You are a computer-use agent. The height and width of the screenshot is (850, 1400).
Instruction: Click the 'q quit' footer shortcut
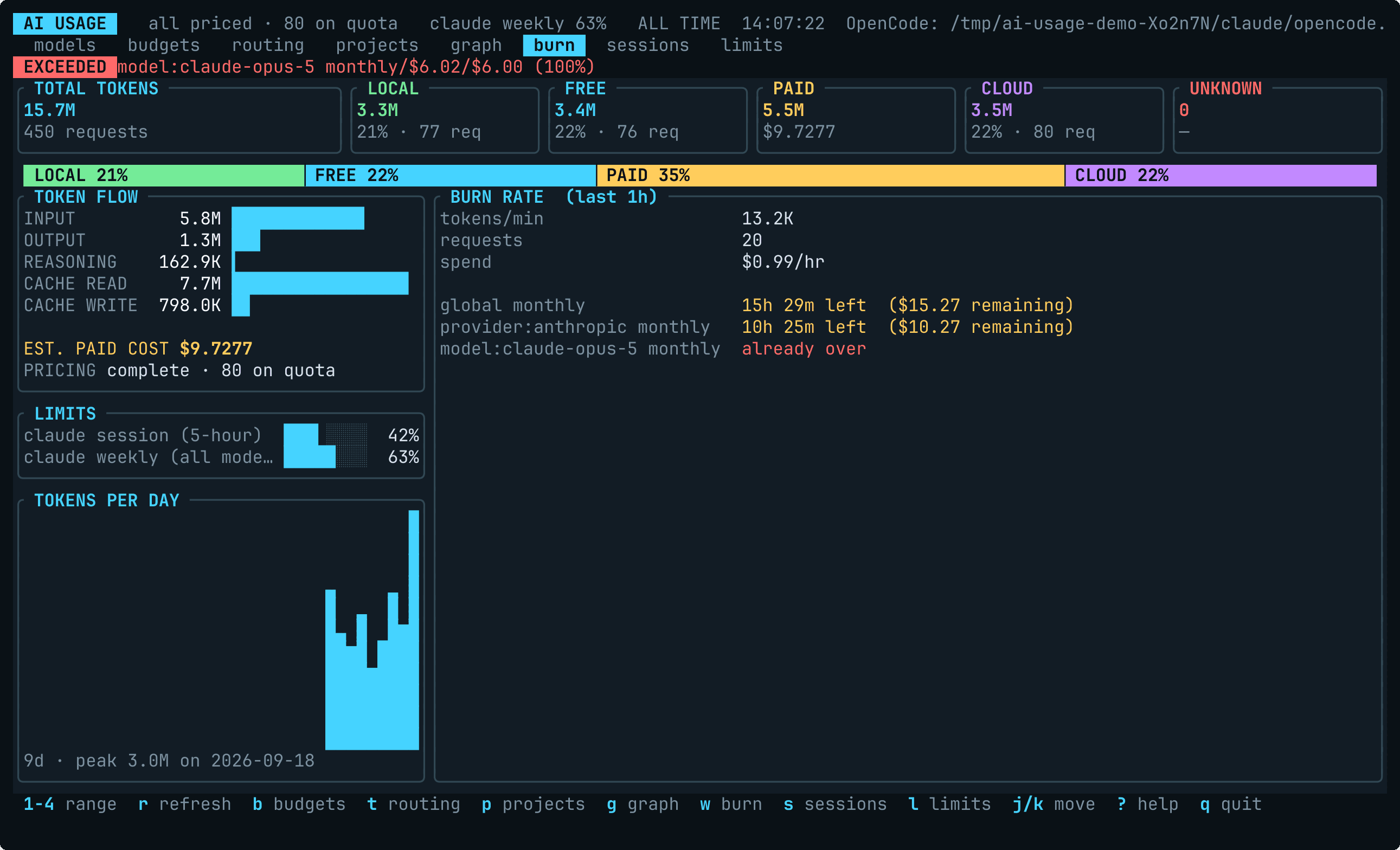click(1231, 804)
